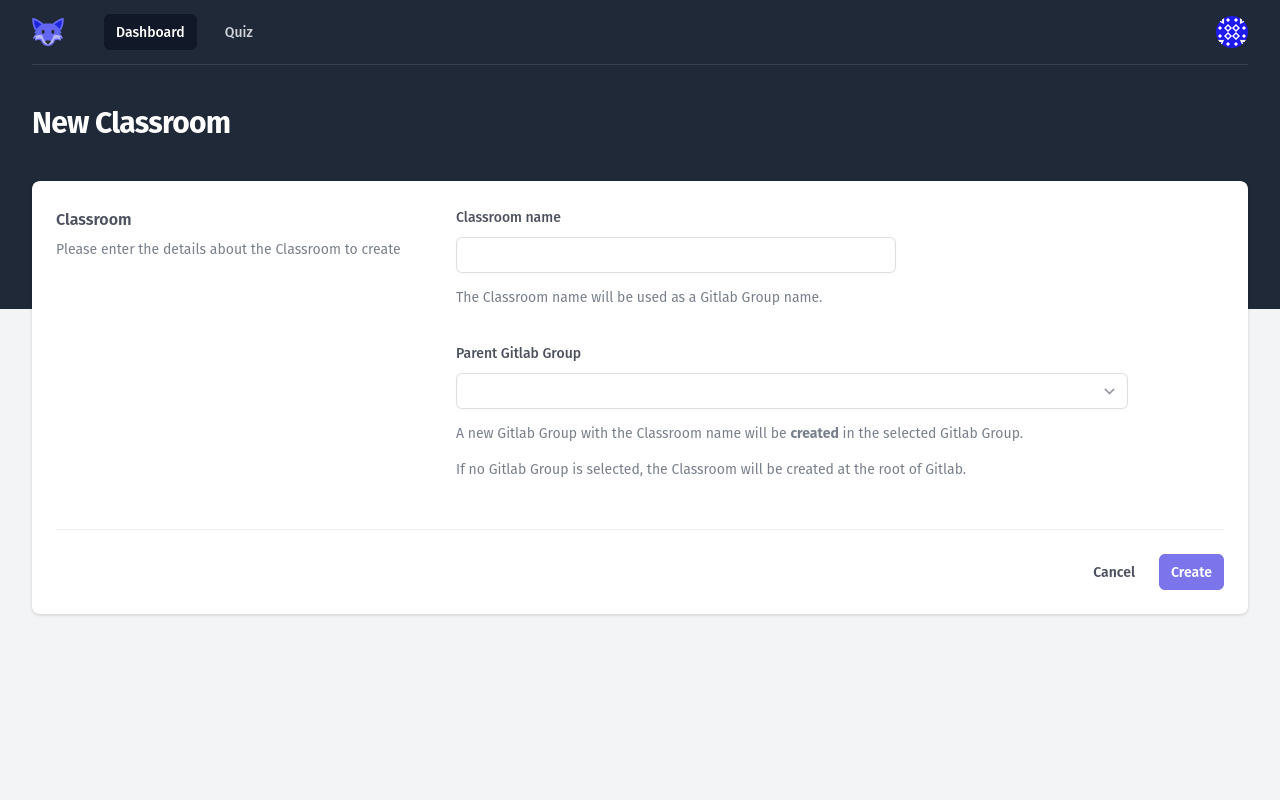Open the profile icon in the top right
1280x800 pixels.
tap(1232, 32)
